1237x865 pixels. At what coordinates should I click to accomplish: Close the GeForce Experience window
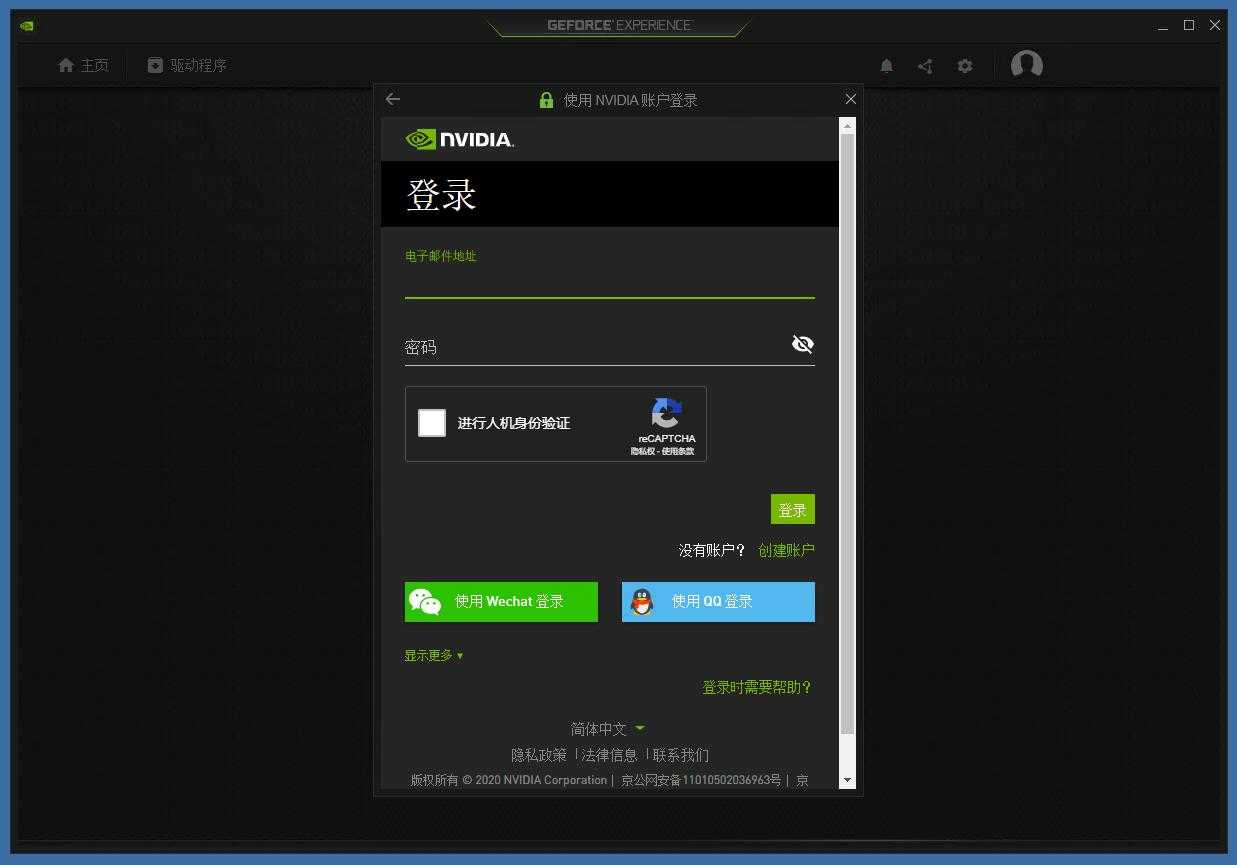coord(1215,26)
